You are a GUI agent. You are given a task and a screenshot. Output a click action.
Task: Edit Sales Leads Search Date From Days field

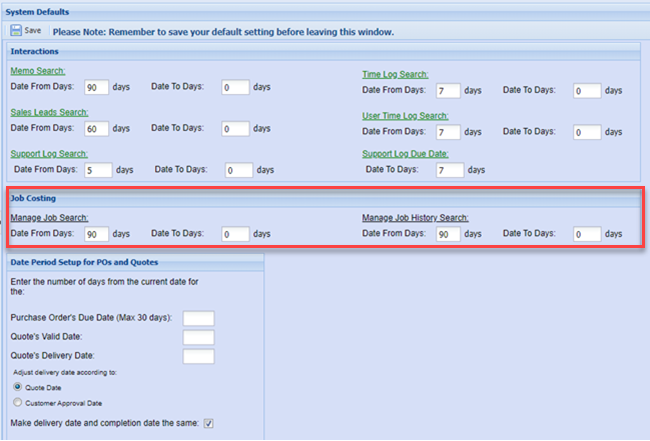97,129
